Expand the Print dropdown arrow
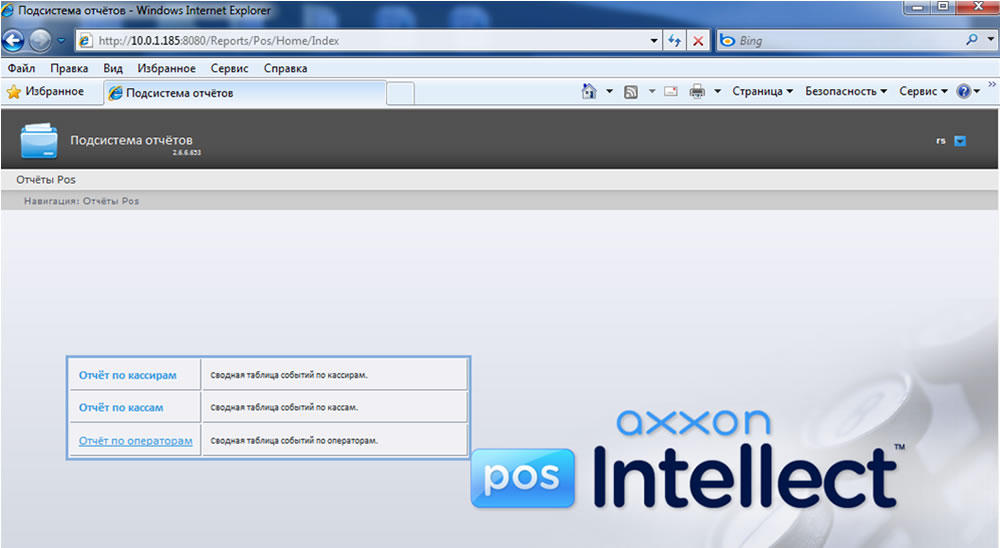The image size is (1000, 548). (717, 91)
